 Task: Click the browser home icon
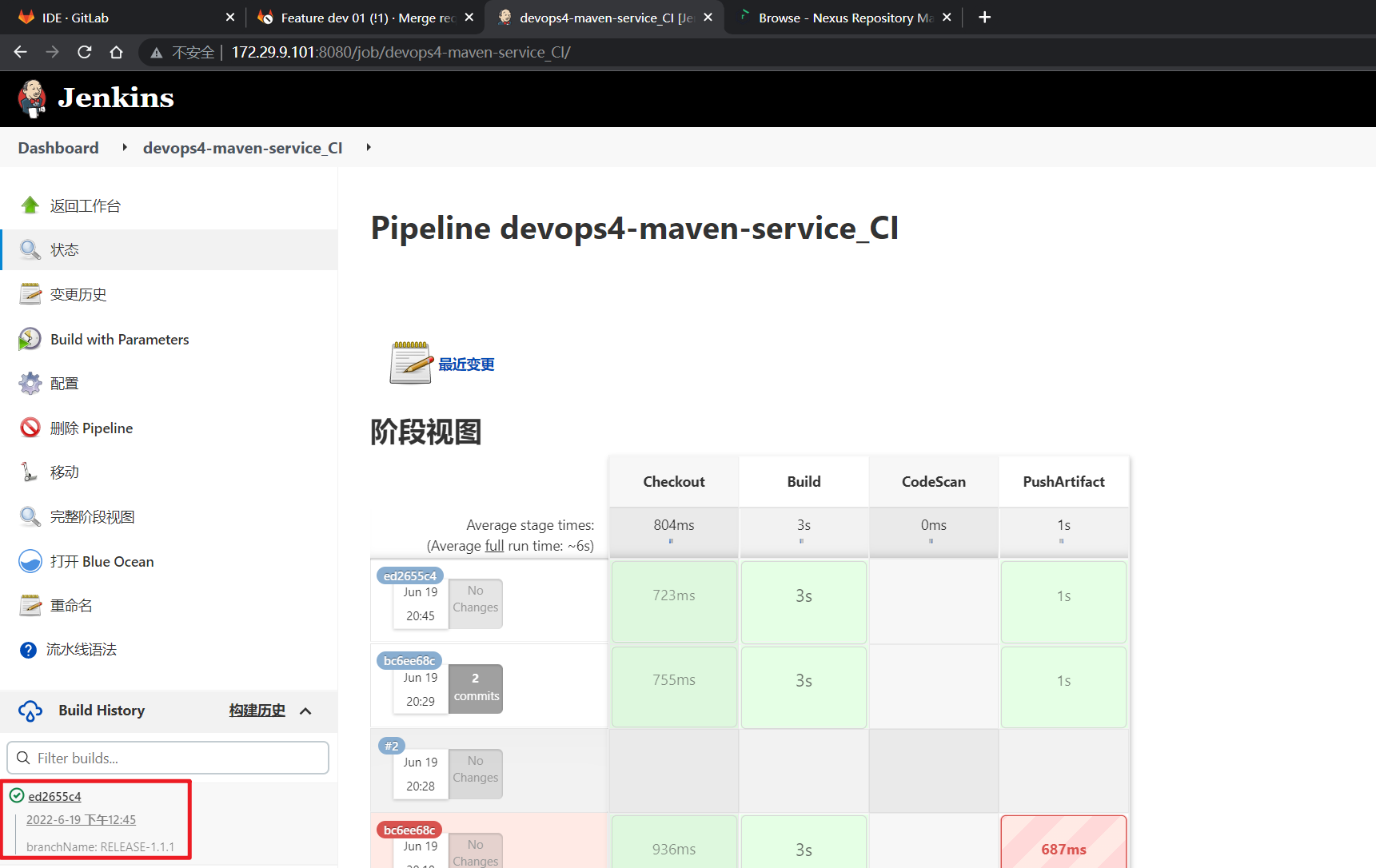(x=117, y=52)
